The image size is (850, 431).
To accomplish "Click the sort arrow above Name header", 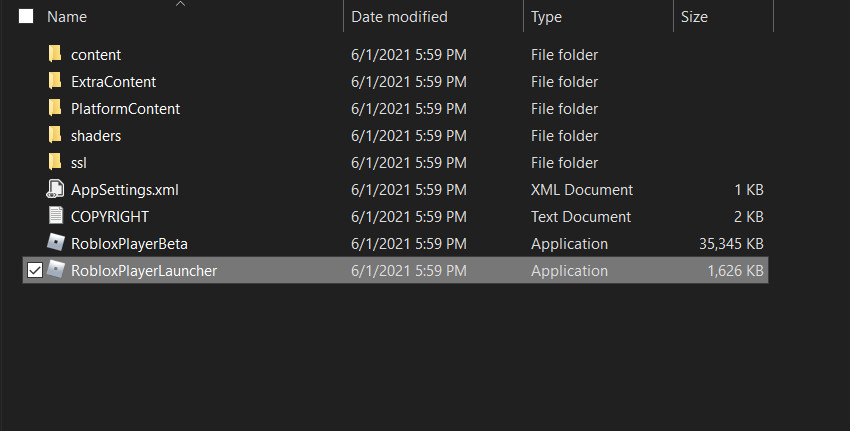I will tap(181, 4).
